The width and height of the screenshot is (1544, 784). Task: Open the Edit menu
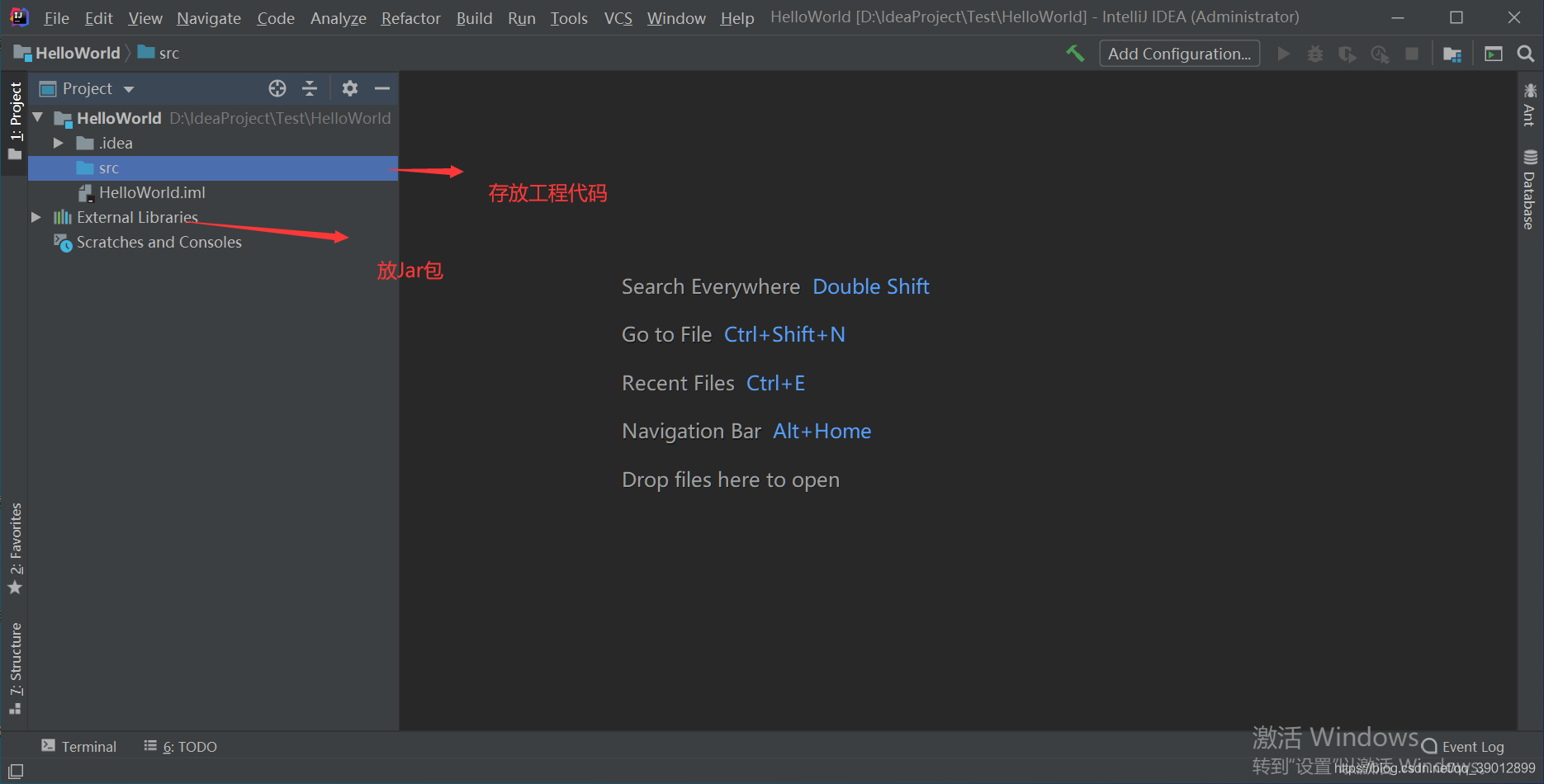pos(98,17)
